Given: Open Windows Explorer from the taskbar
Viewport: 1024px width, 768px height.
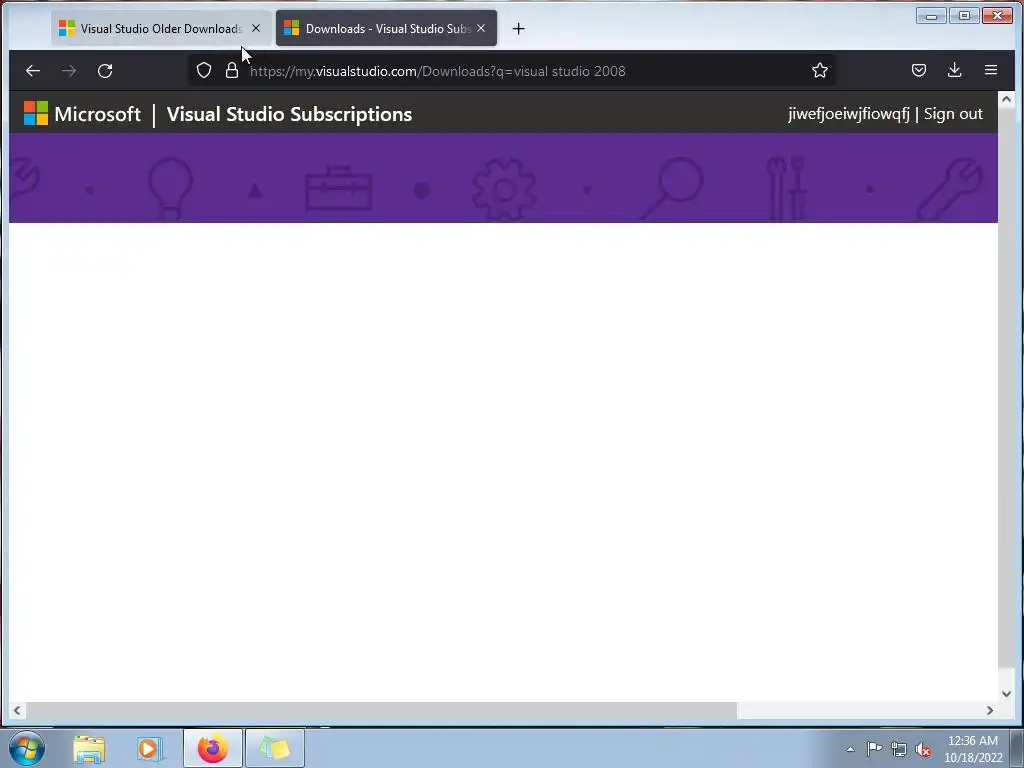Looking at the screenshot, I should pyautogui.click(x=89, y=748).
